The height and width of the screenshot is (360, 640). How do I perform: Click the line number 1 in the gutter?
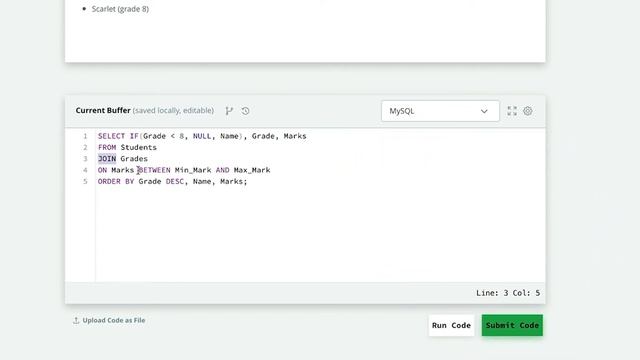click(x=85, y=136)
